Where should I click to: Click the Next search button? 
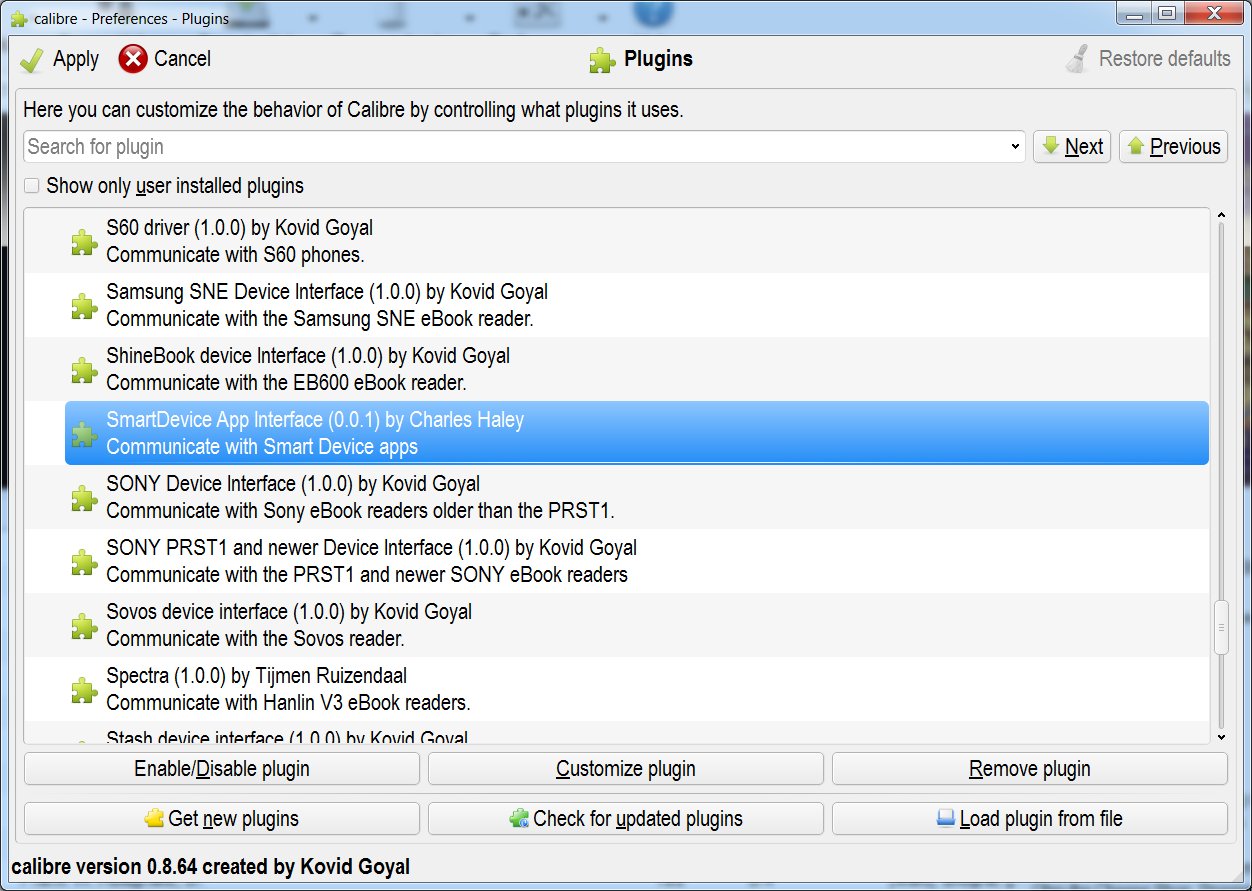click(1072, 147)
